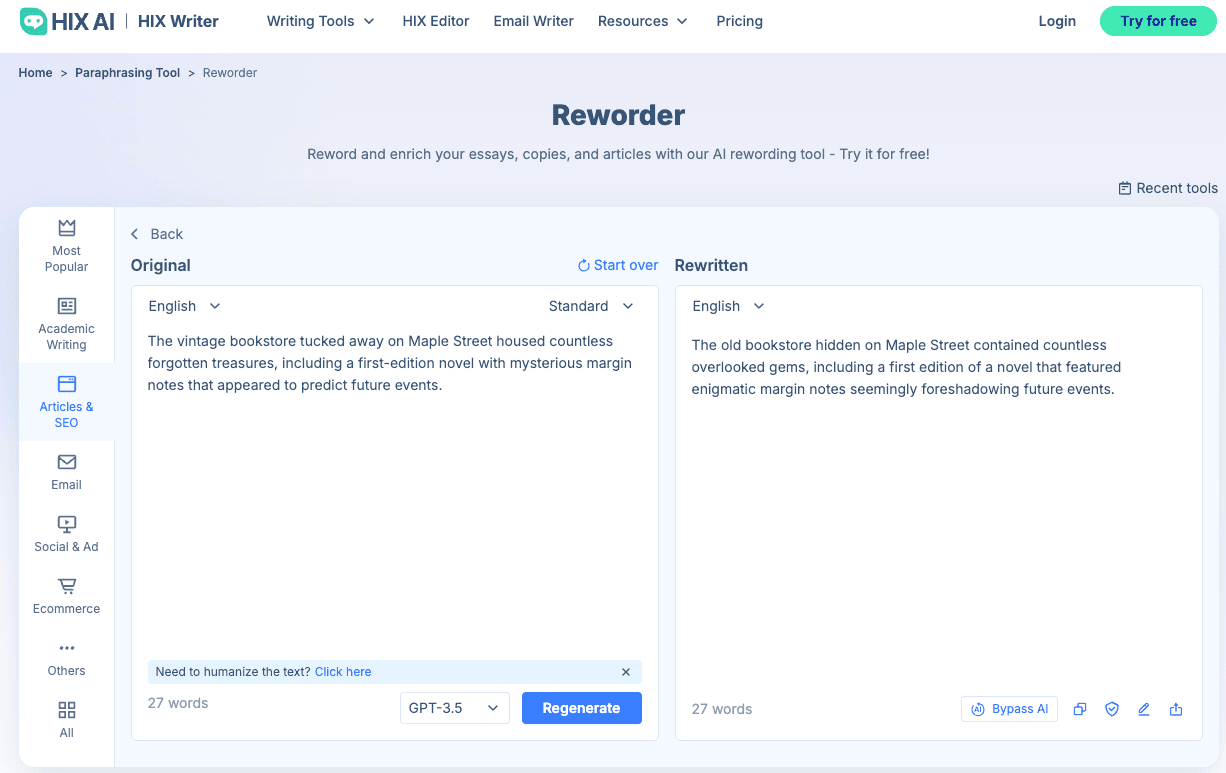1226x773 pixels.
Task: Open HIX Editor from the top menu
Action: pyautogui.click(x=435, y=21)
